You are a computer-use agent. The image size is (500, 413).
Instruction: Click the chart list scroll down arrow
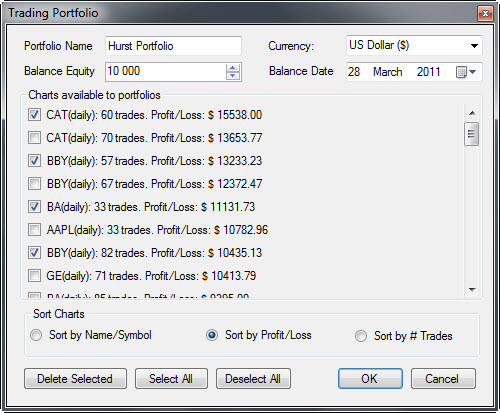472,289
